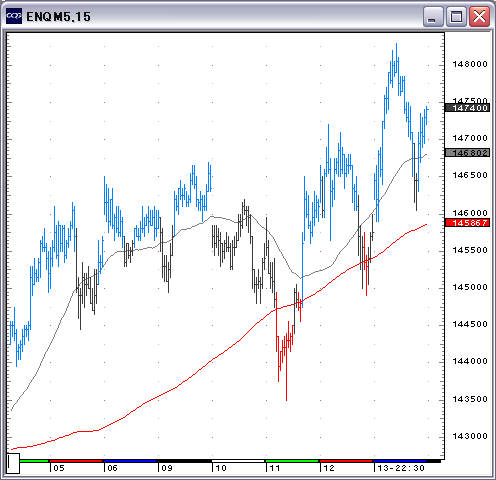
Task: Select the grey 146802 moving average label
Action: point(467,153)
